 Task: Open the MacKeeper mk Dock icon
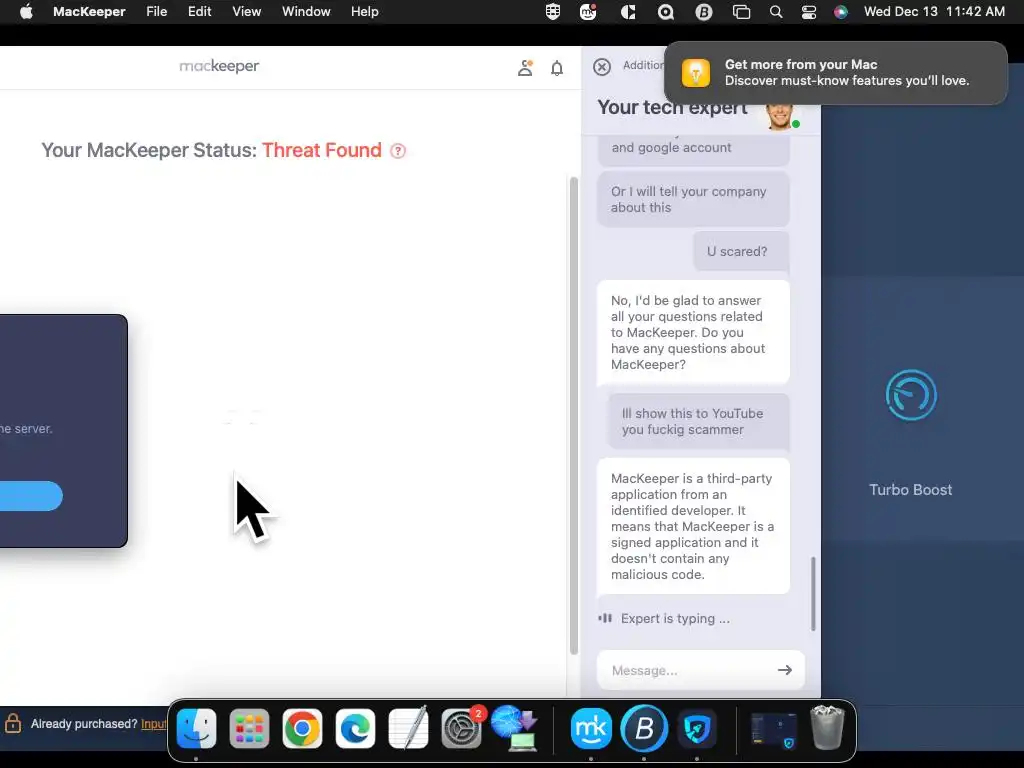click(591, 728)
